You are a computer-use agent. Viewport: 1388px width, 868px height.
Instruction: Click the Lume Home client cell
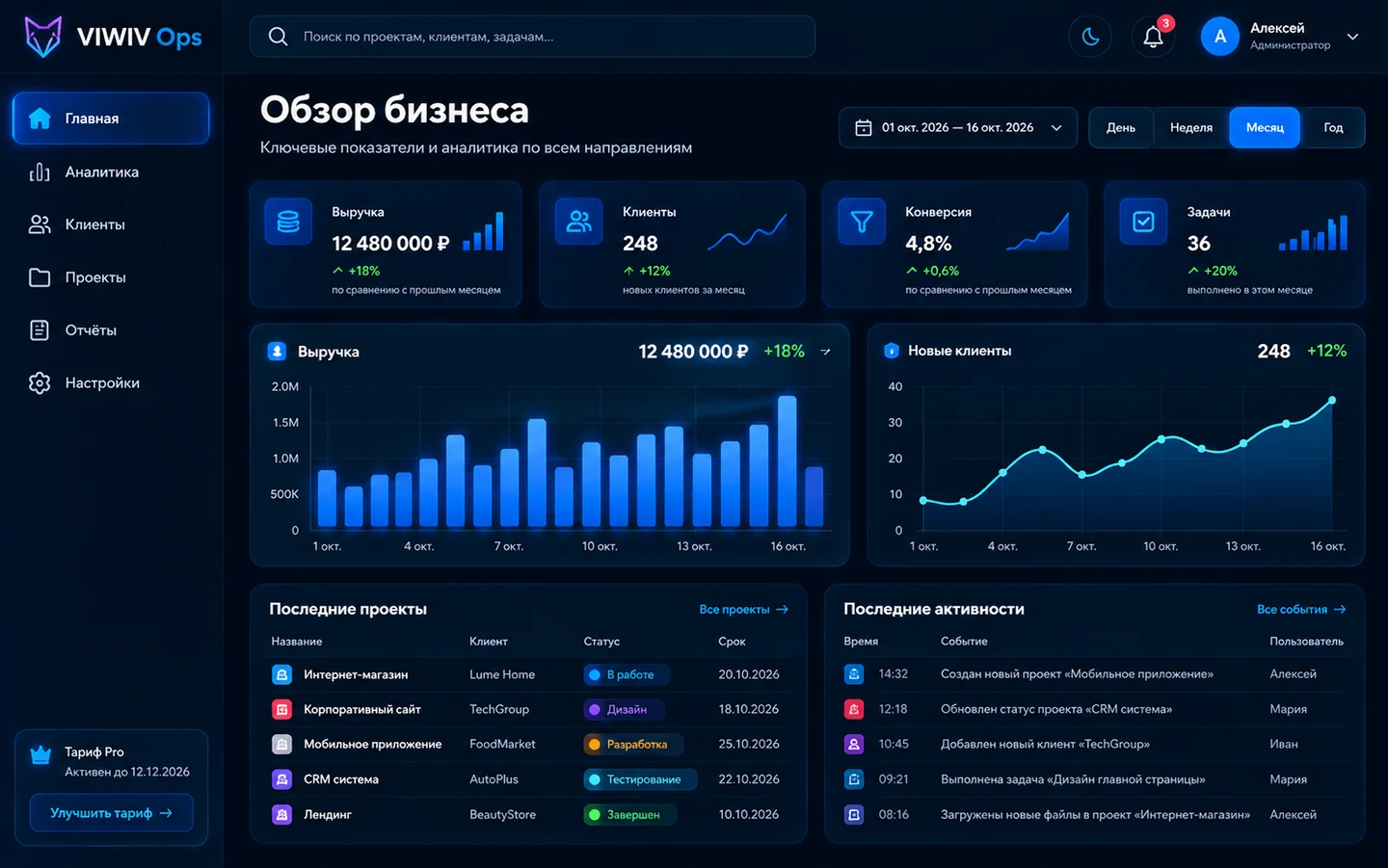(x=502, y=674)
